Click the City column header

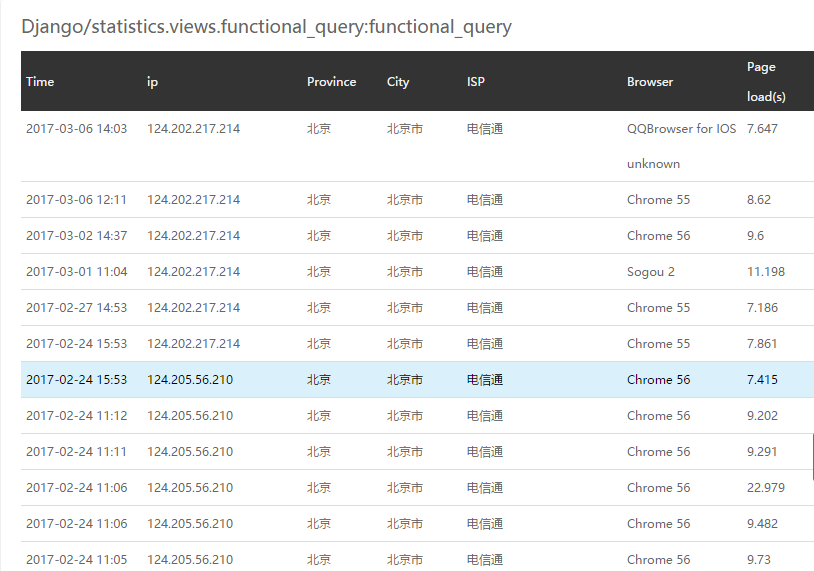[x=398, y=82]
